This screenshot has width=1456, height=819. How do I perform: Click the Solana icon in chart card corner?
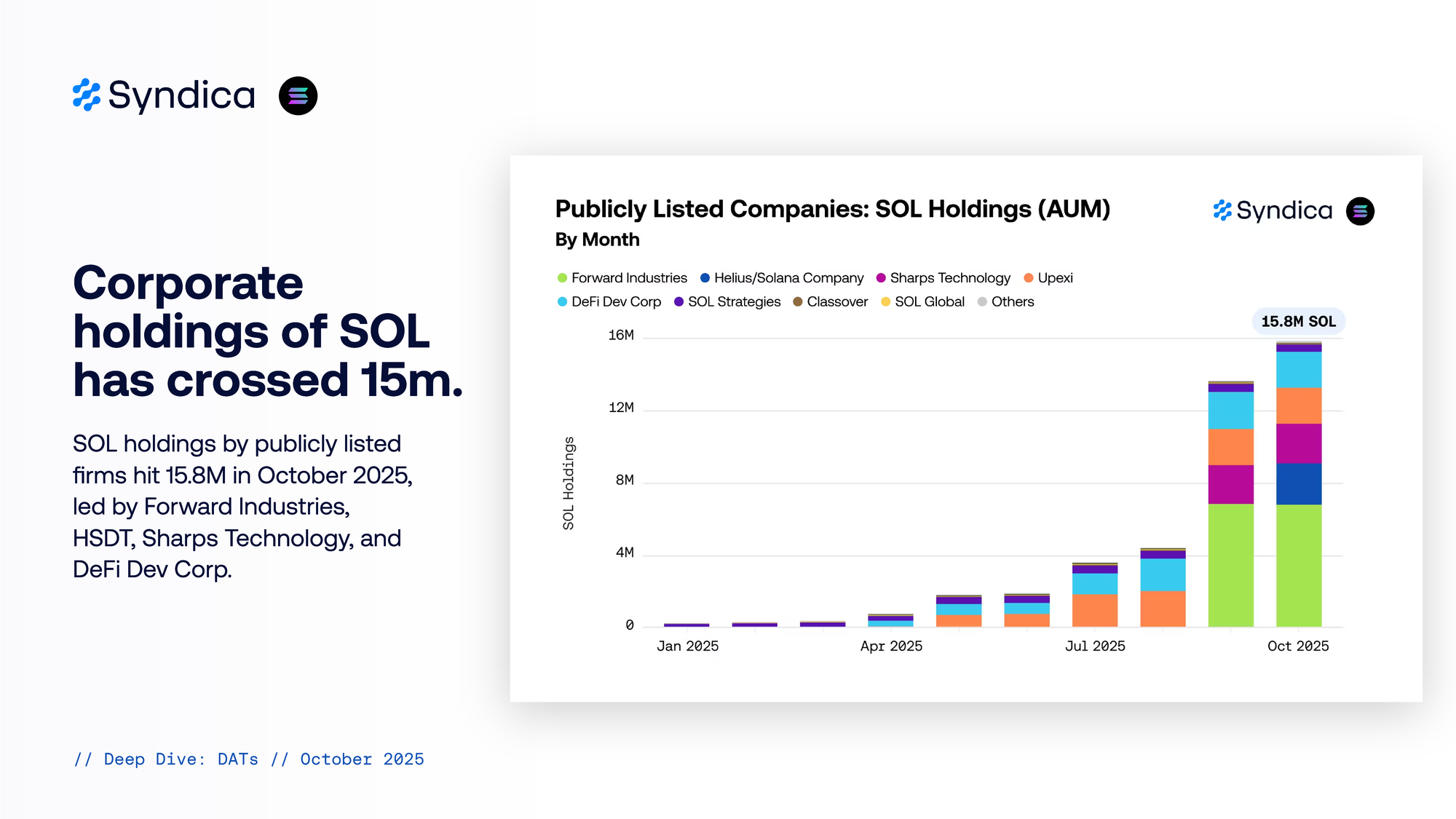[x=1359, y=211]
